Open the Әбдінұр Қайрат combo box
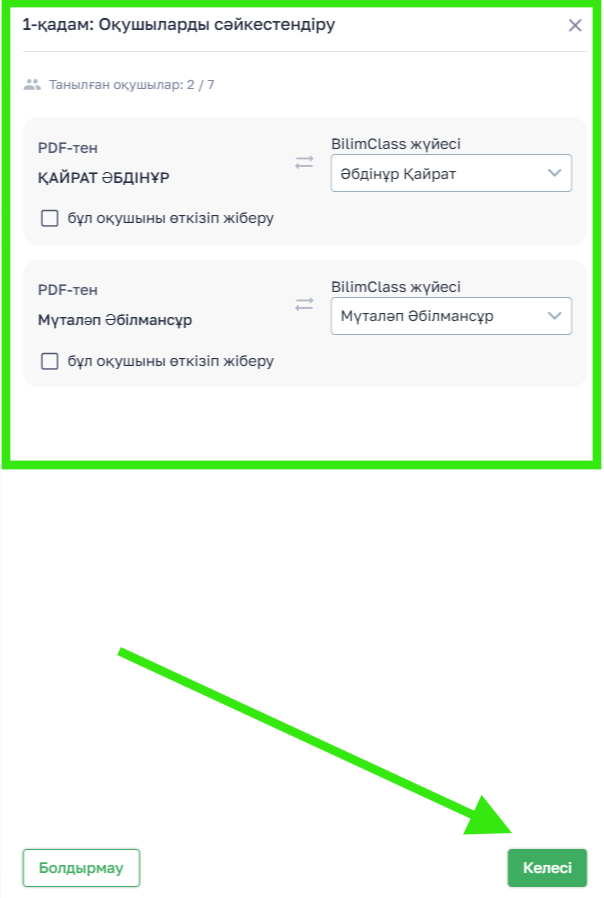The image size is (604, 898). [451, 173]
